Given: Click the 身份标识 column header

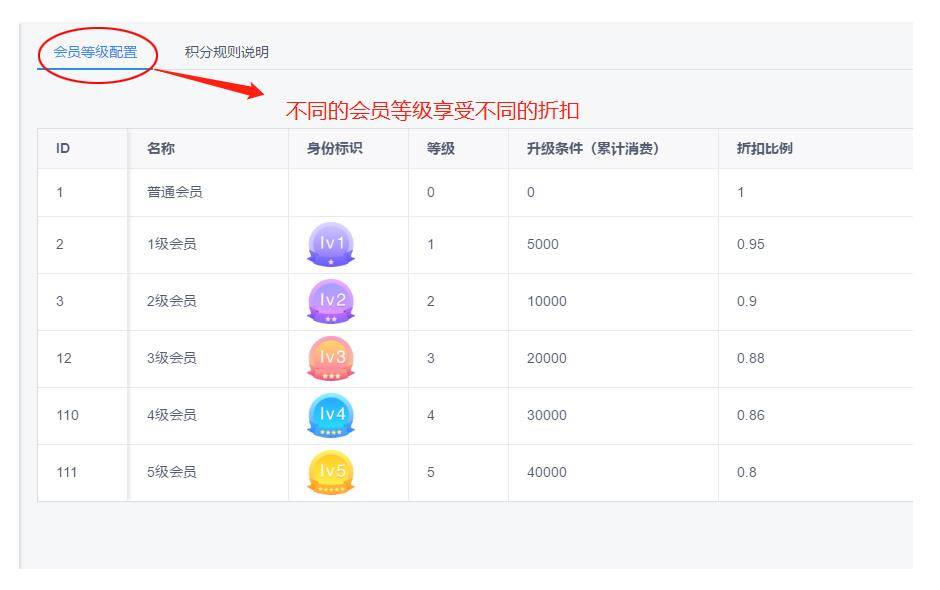Looking at the screenshot, I should (335, 148).
